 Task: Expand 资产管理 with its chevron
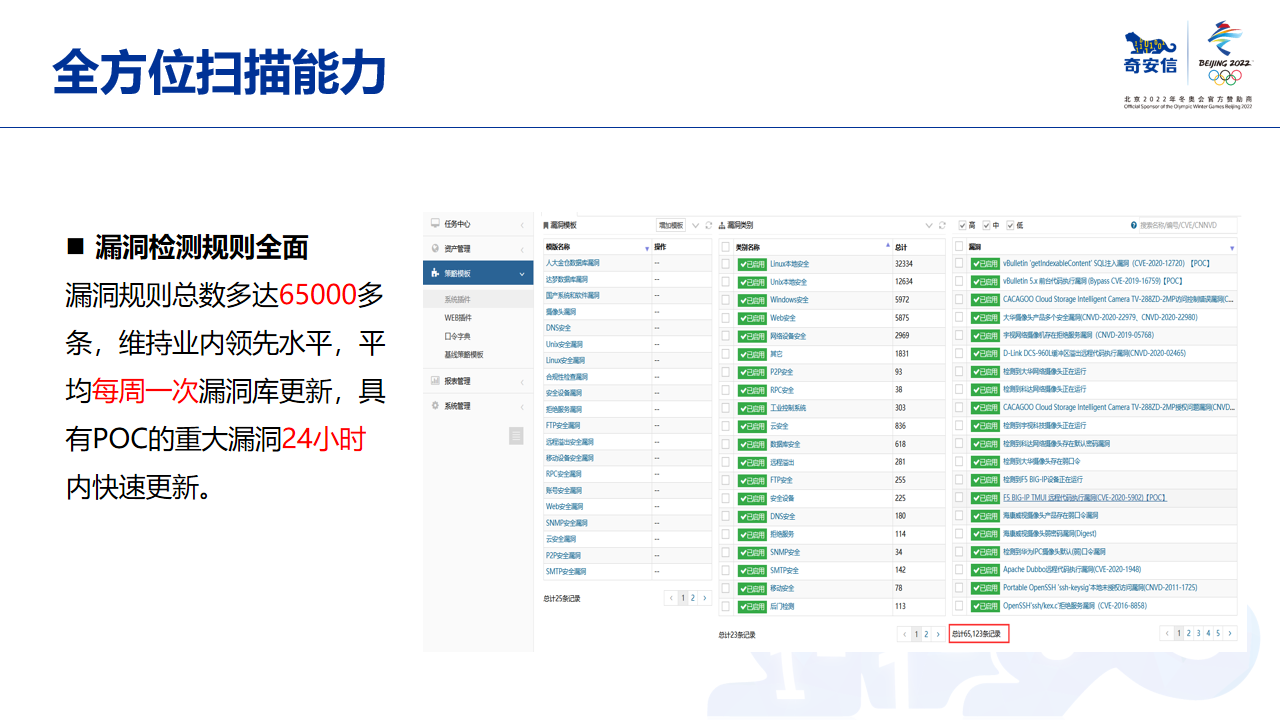click(x=521, y=249)
